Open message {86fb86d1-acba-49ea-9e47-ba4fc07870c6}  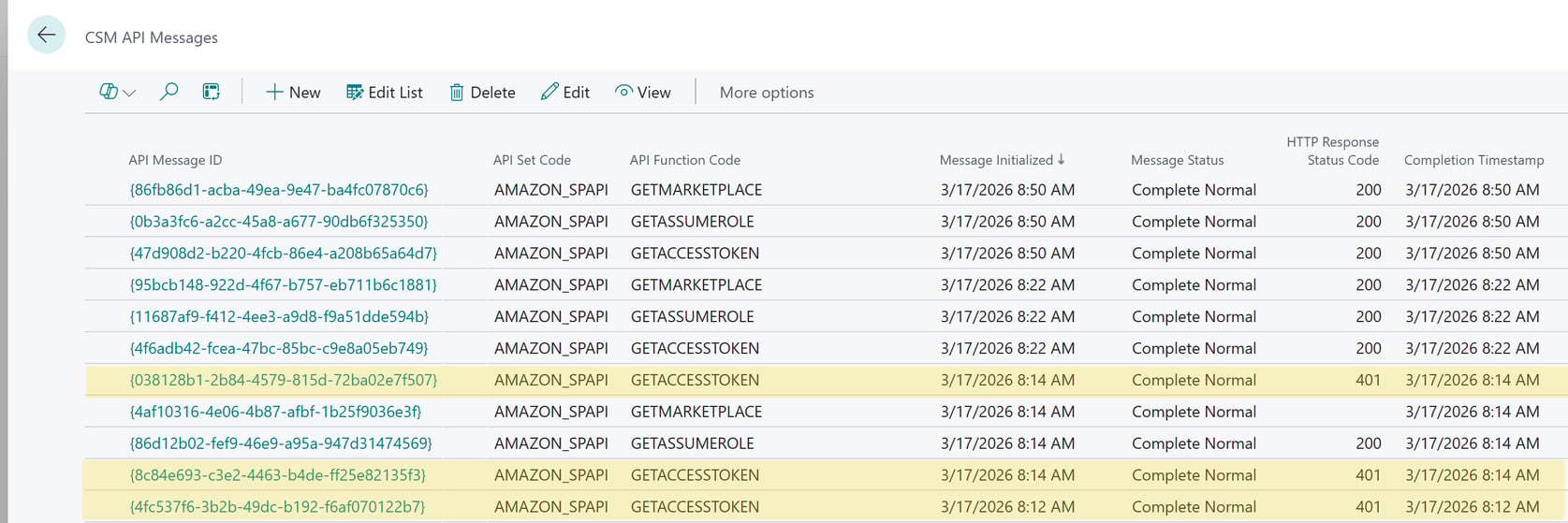point(279,190)
